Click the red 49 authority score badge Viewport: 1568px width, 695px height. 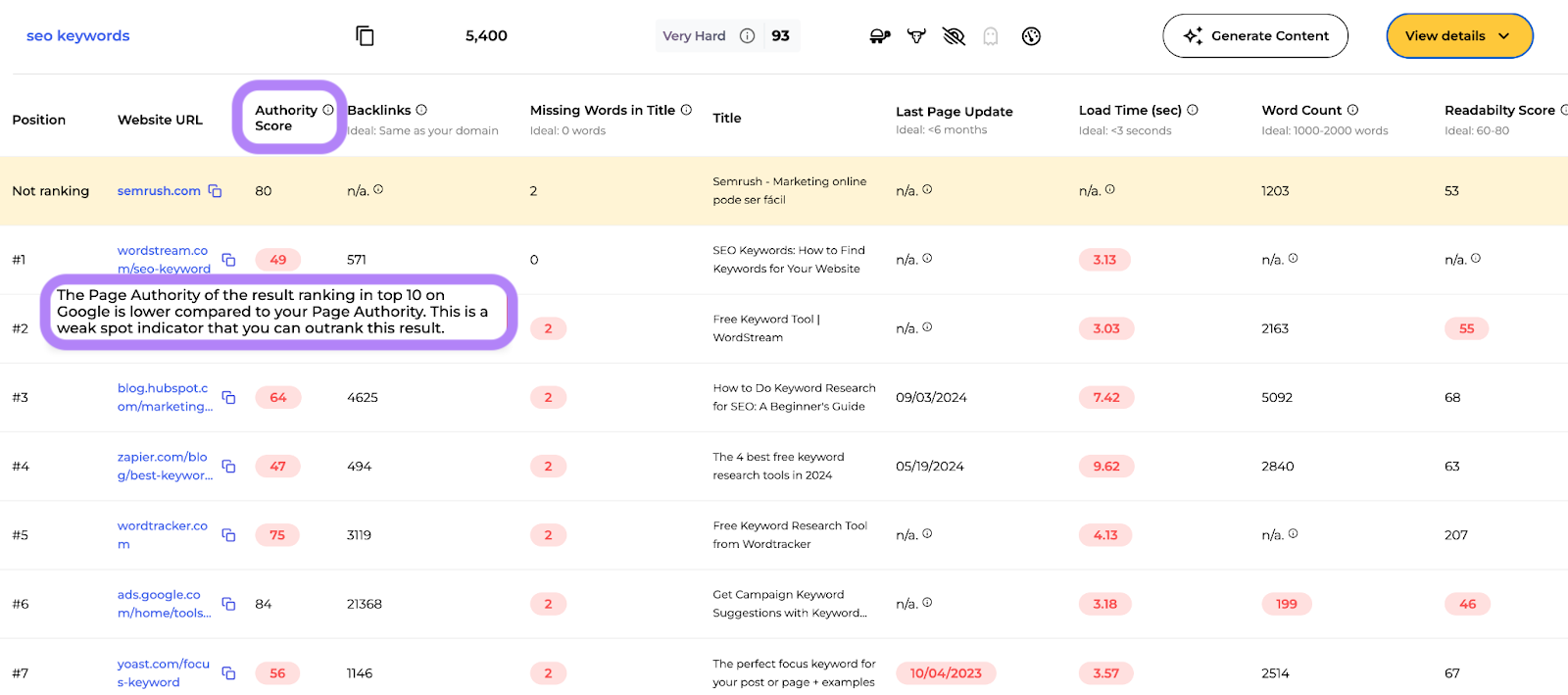(278, 260)
